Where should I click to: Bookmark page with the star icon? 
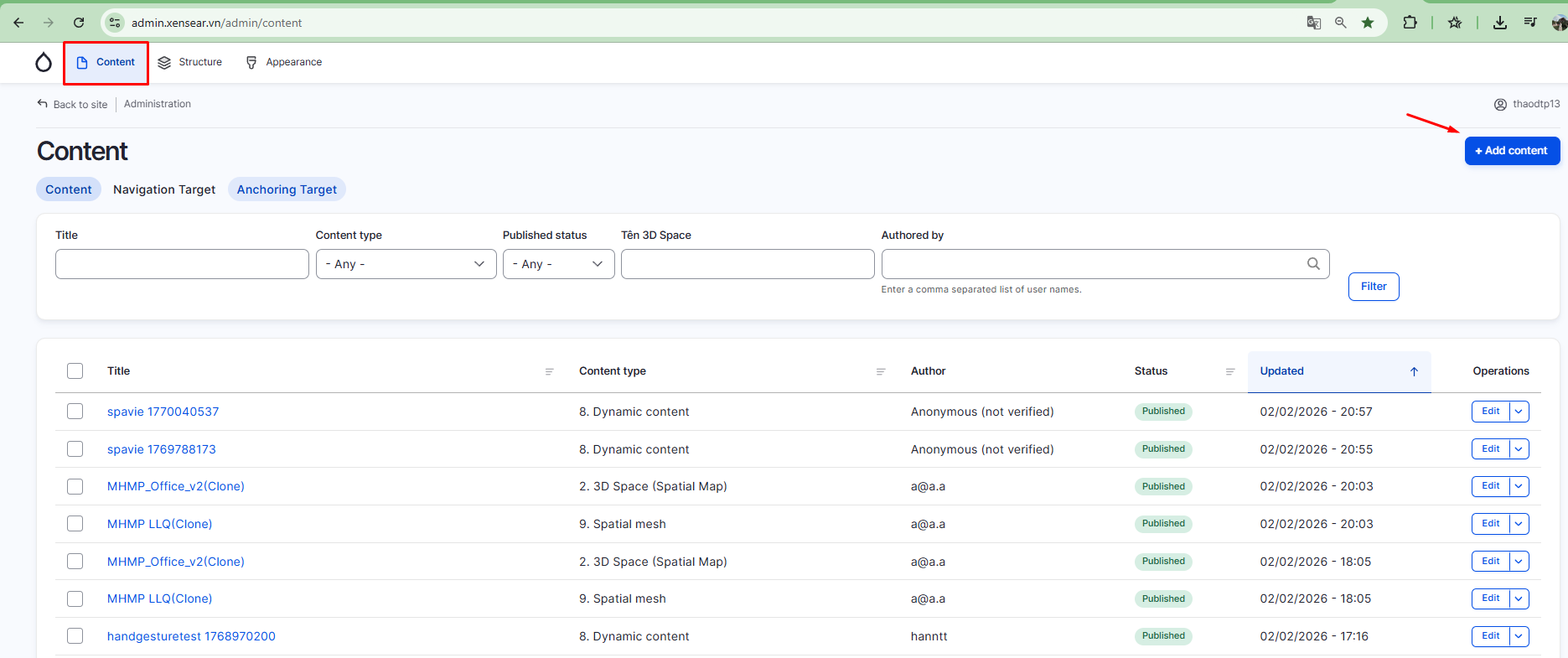(1368, 23)
